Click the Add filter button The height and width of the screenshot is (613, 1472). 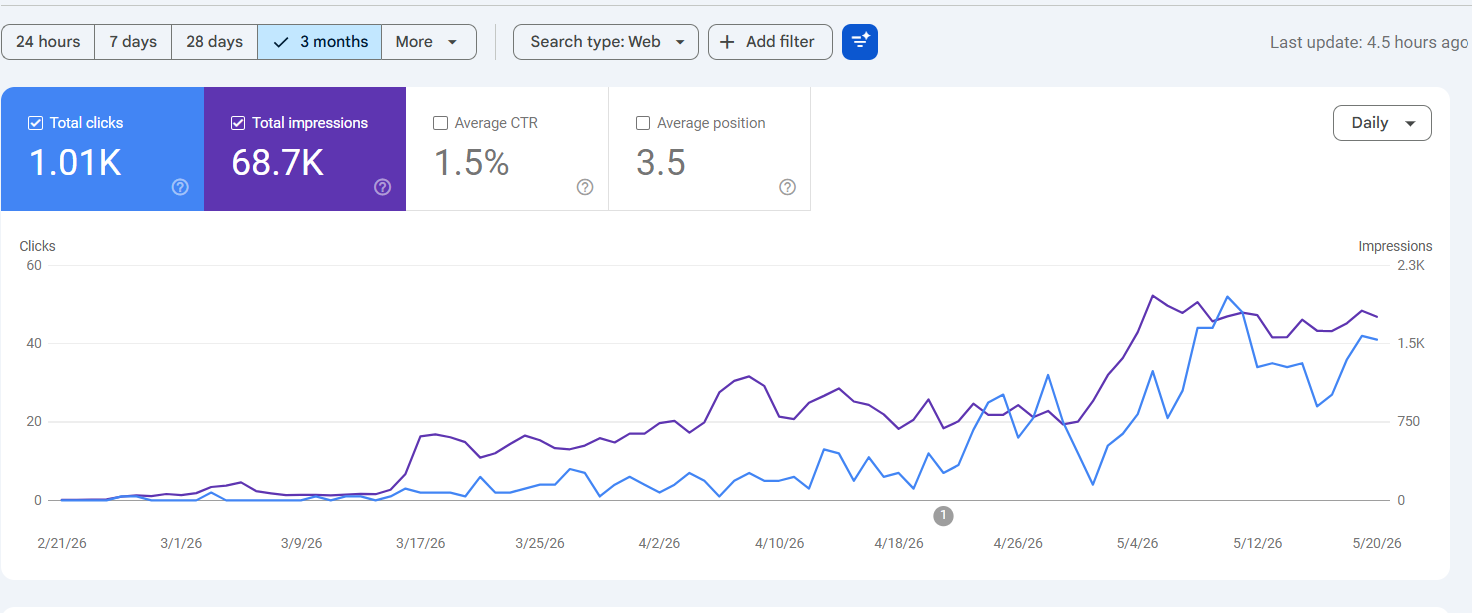[x=770, y=42]
